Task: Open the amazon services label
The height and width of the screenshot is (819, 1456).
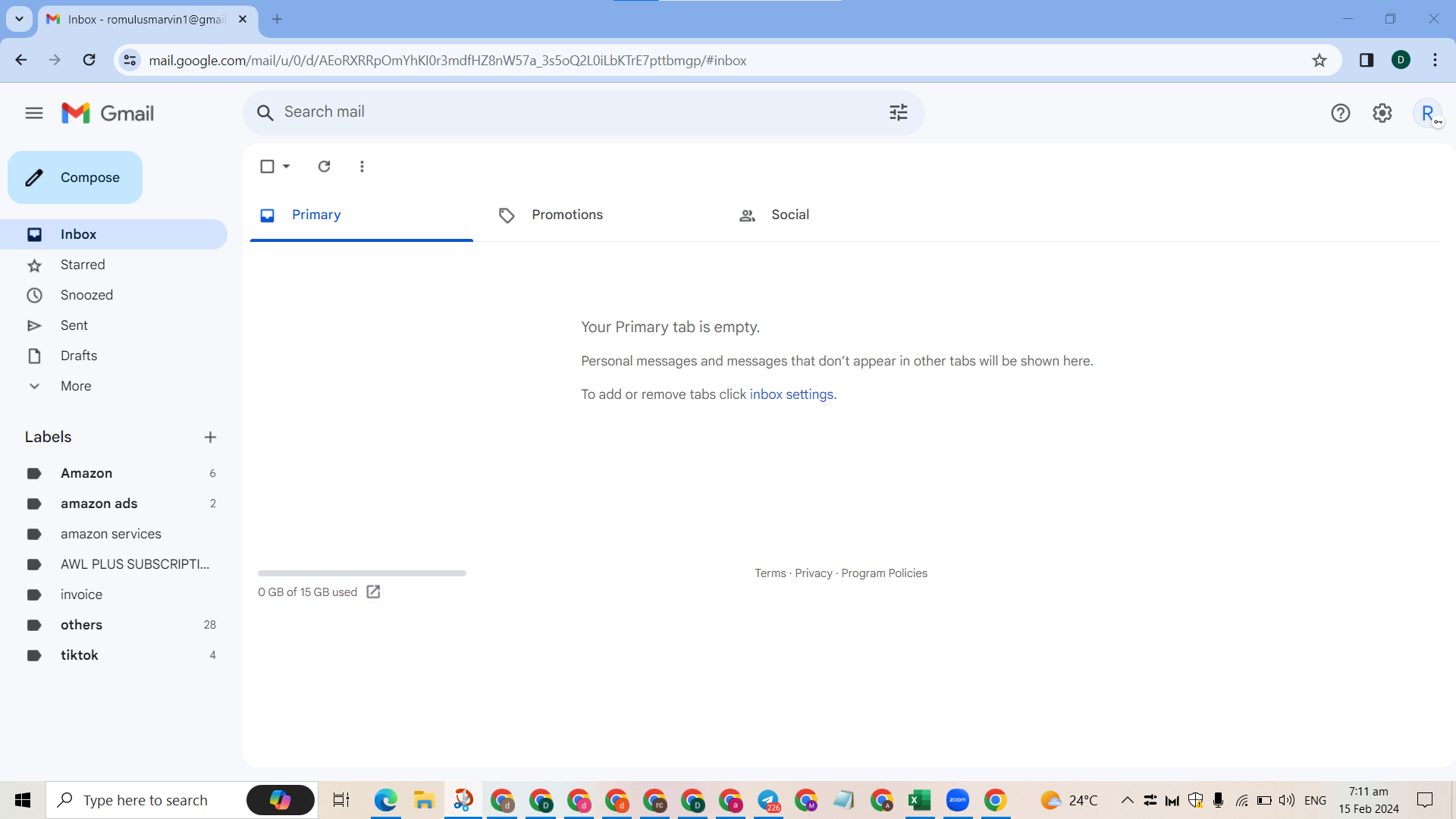Action: pos(114,534)
